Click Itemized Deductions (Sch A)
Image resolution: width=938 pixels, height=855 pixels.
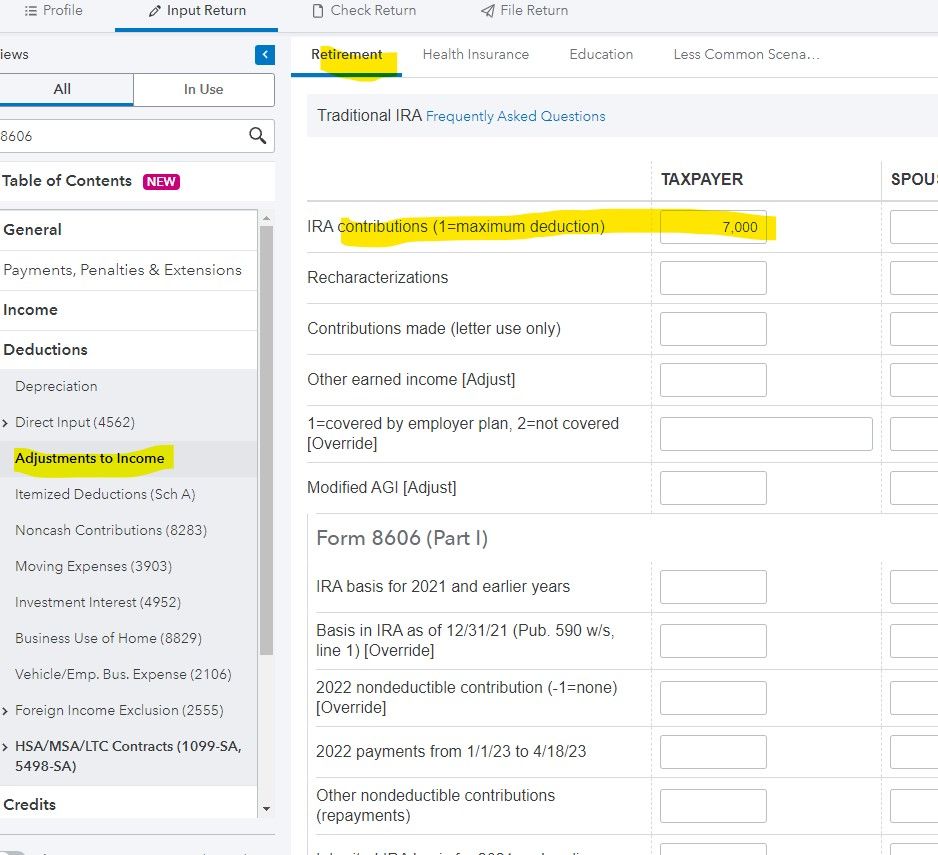coord(105,494)
